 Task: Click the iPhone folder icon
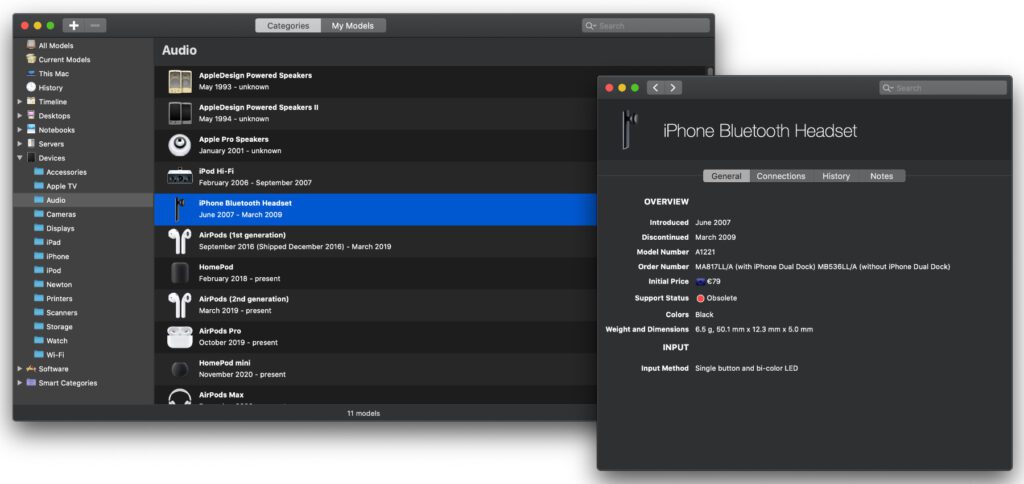[39, 257]
